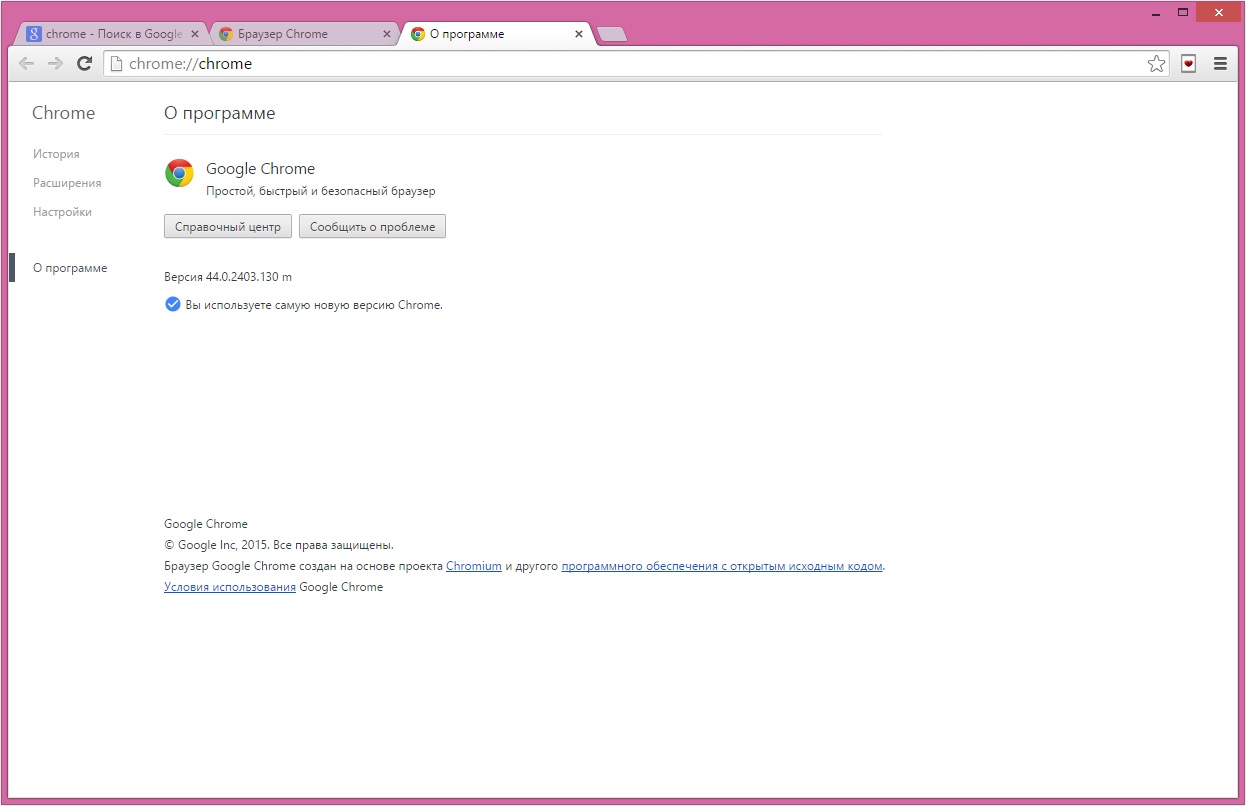Screen dimensions: 1246x806
Task: Open the open-source software link
Action: 722,566
